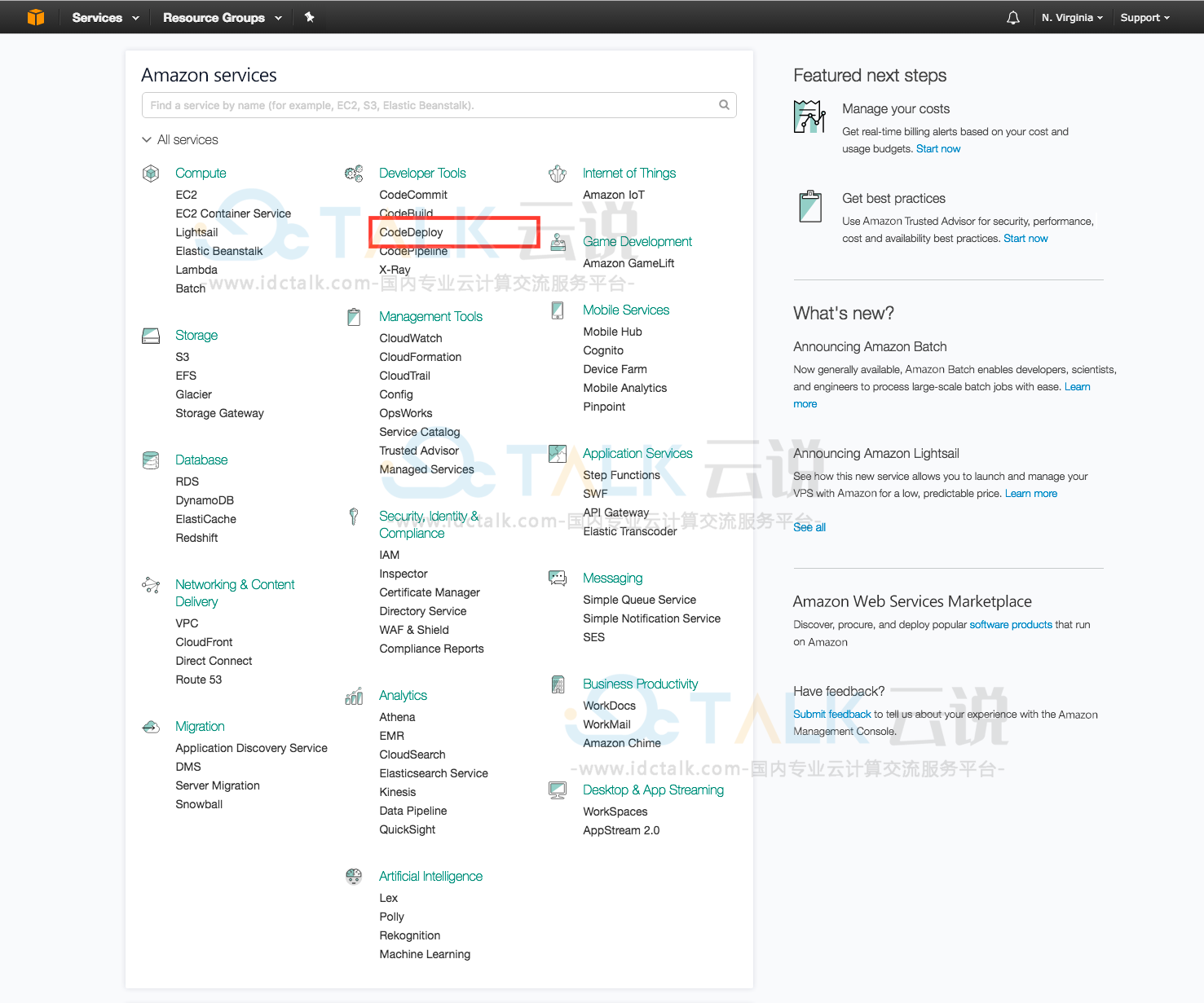Click the Networking & Content Delivery icon
Viewport: 1204px width, 1003px height.
coord(151,585)
